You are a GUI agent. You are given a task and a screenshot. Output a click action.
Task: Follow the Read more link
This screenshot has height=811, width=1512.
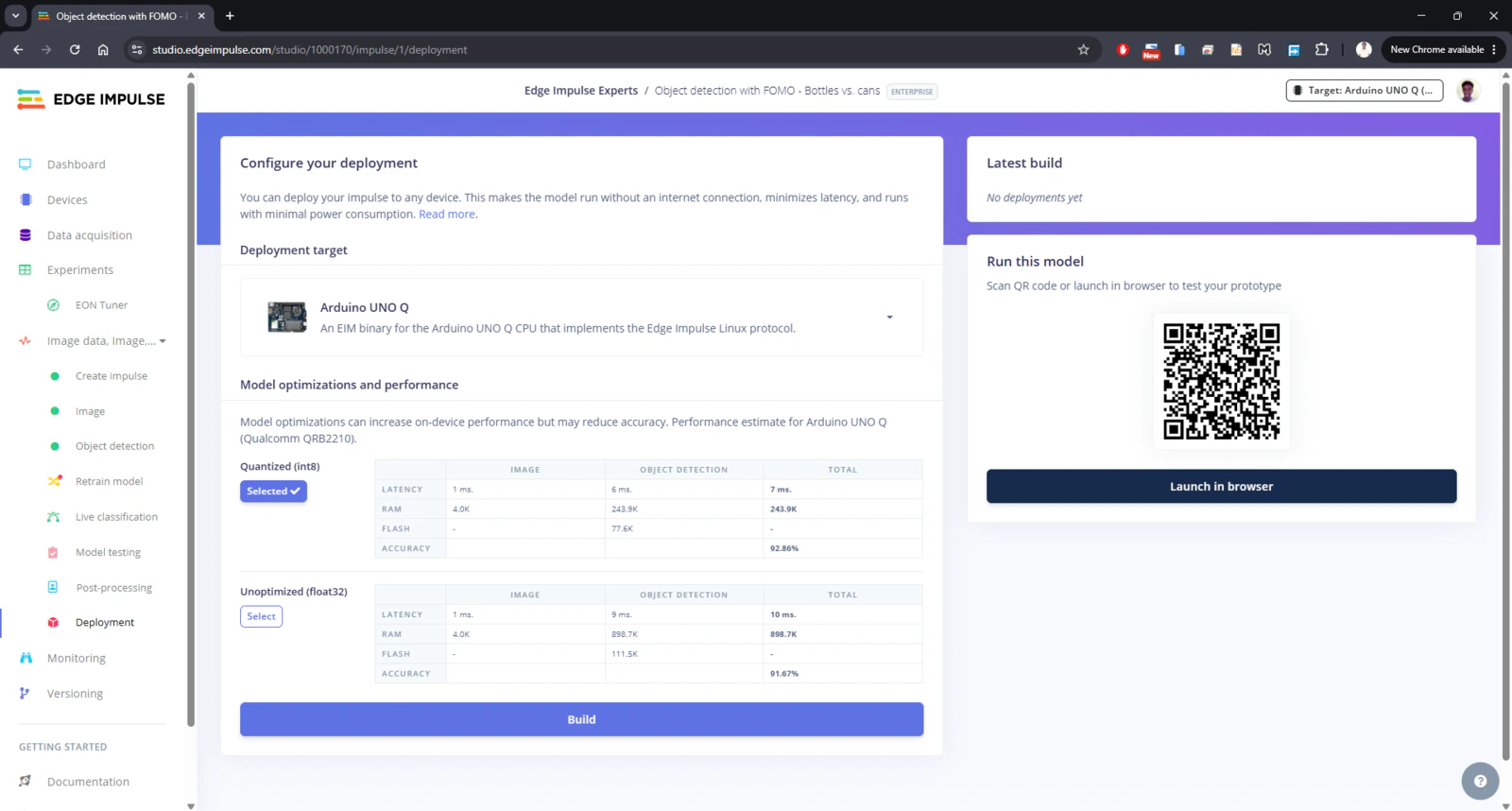[x=447, y=215]
